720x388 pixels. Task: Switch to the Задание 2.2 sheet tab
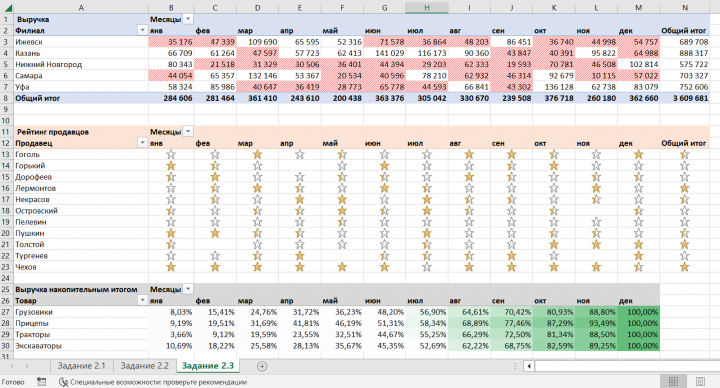click(x=145, y=366)
